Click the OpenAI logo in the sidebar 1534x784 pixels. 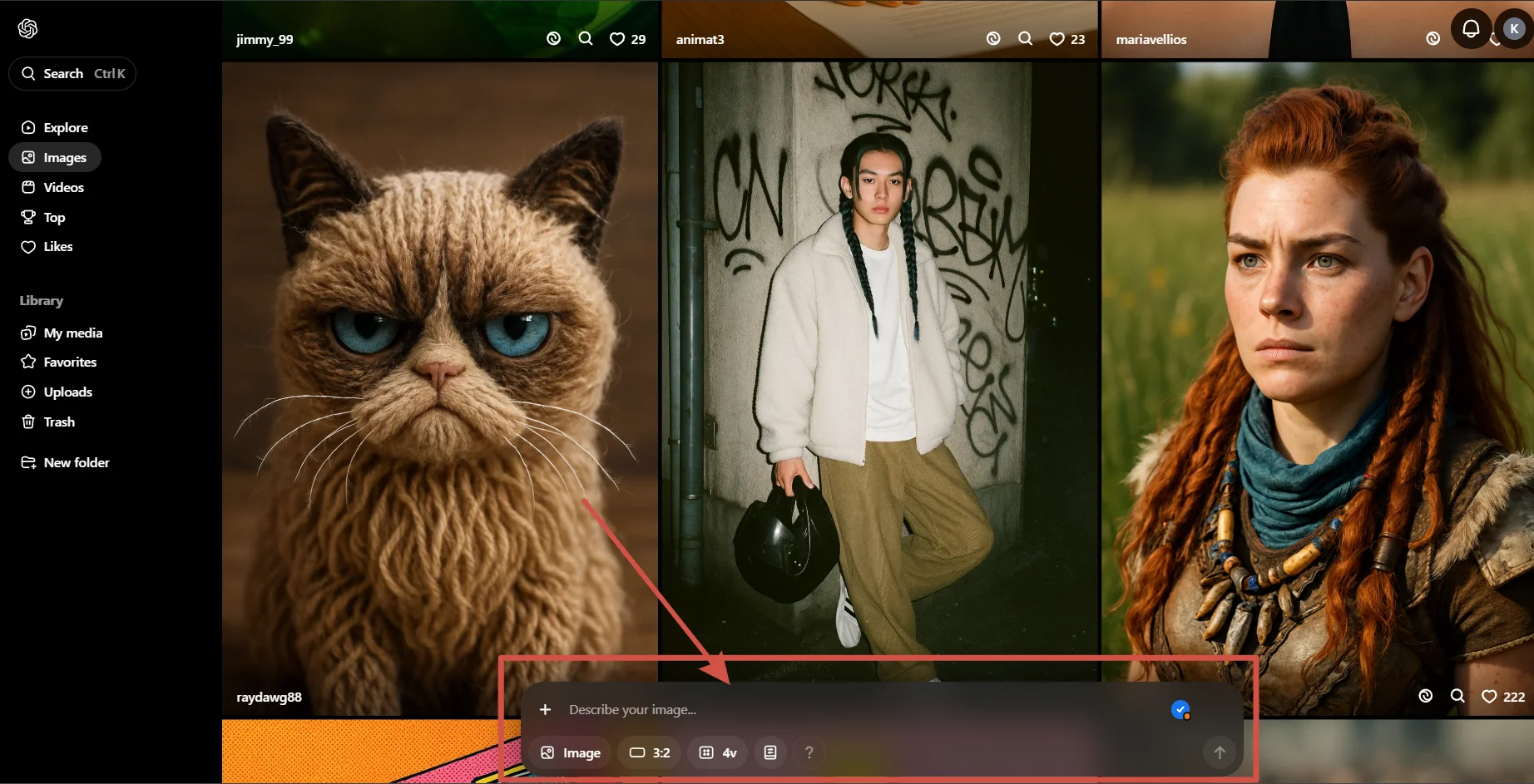click(28, 29)
